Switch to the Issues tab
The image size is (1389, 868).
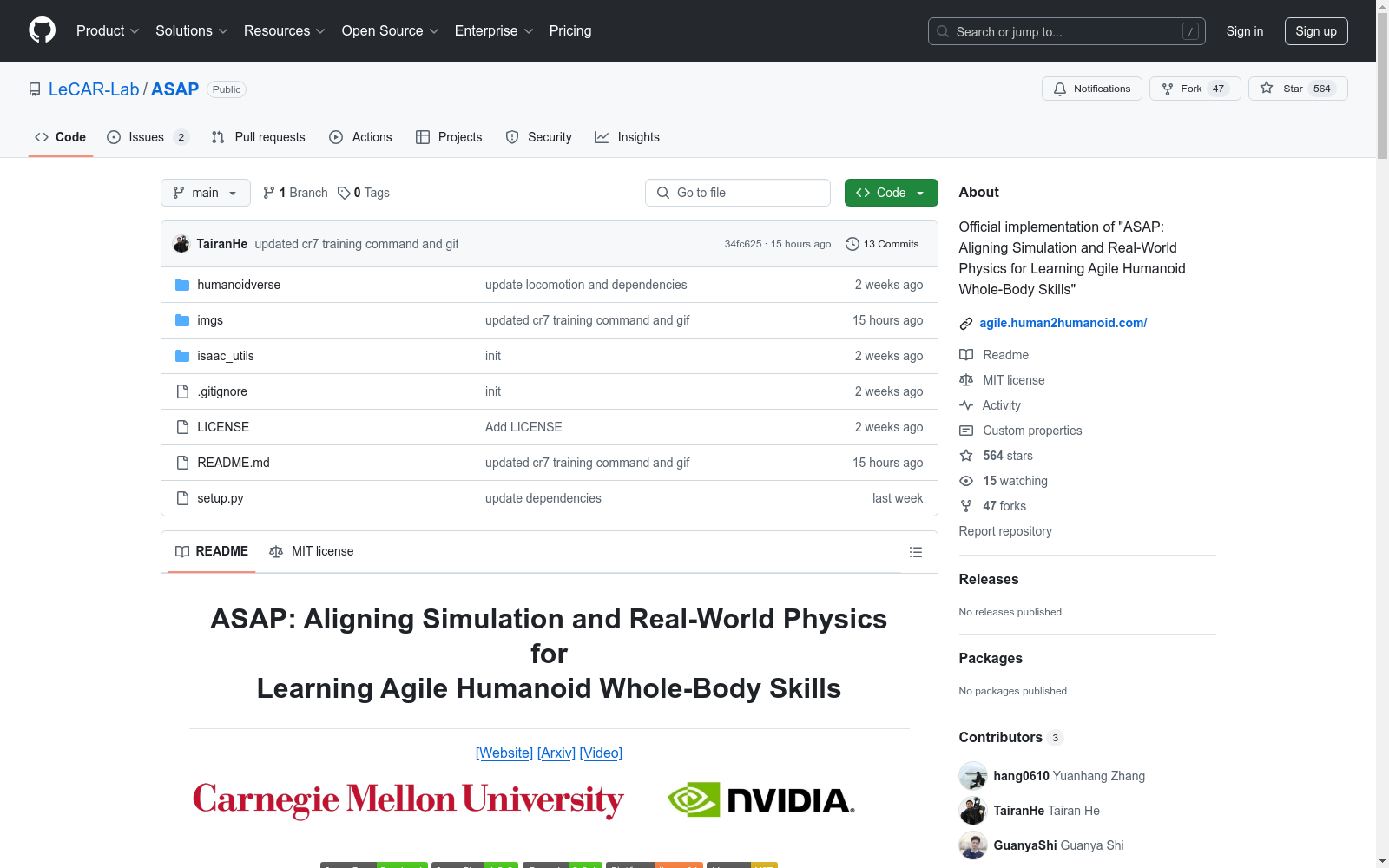[147, 137]
